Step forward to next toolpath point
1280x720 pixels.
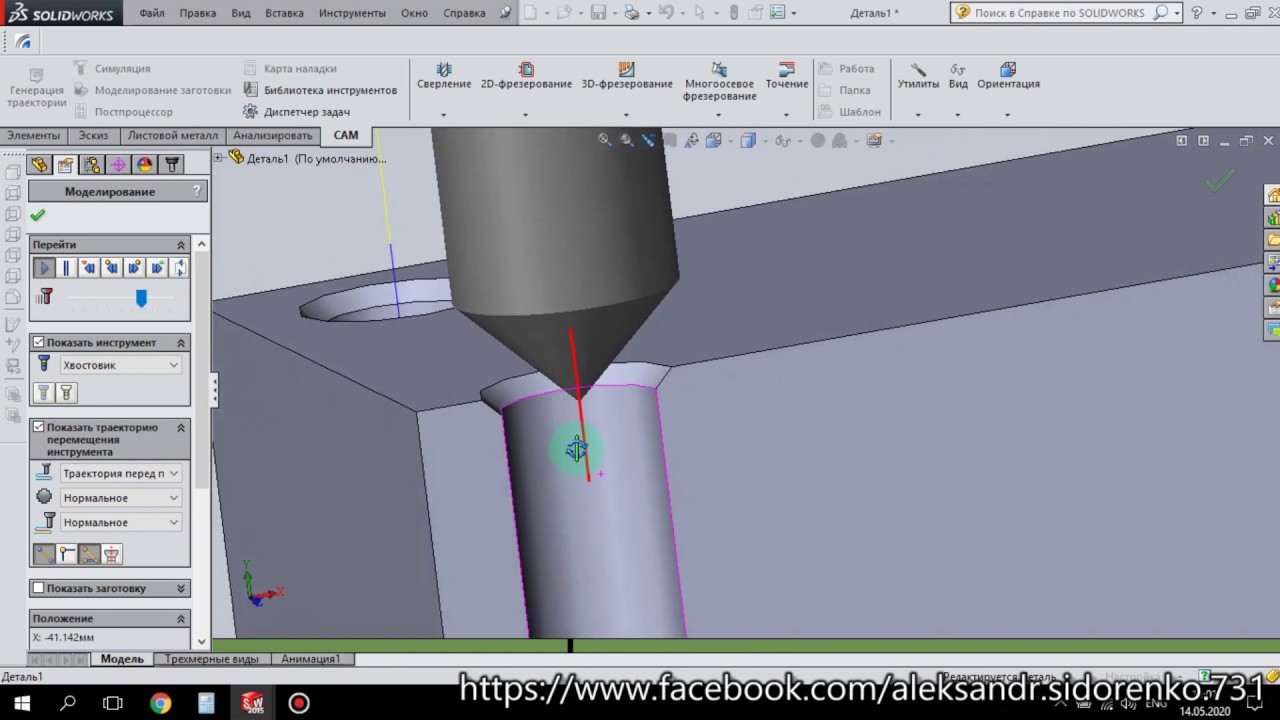(x=134, y=267)
